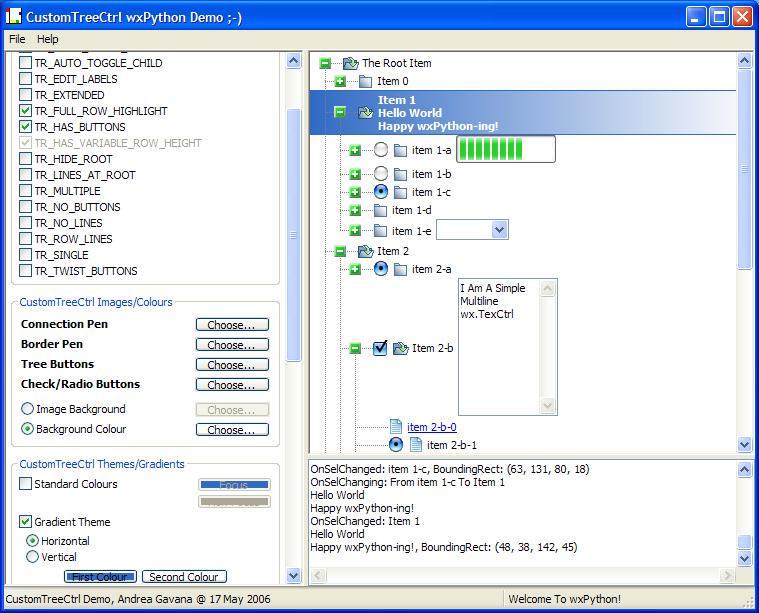Click the folder icon next to item 1-a
This screenshot has height=613, width=759.
click(400, 150)
